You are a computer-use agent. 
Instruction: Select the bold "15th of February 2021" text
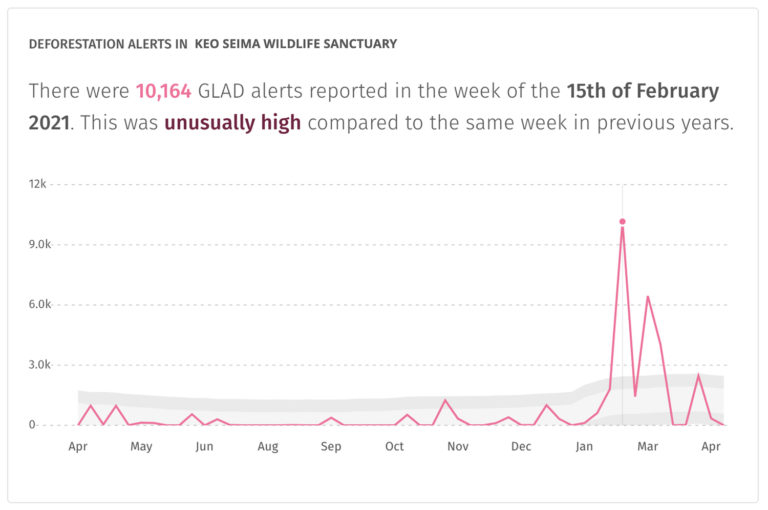point(643,91)
